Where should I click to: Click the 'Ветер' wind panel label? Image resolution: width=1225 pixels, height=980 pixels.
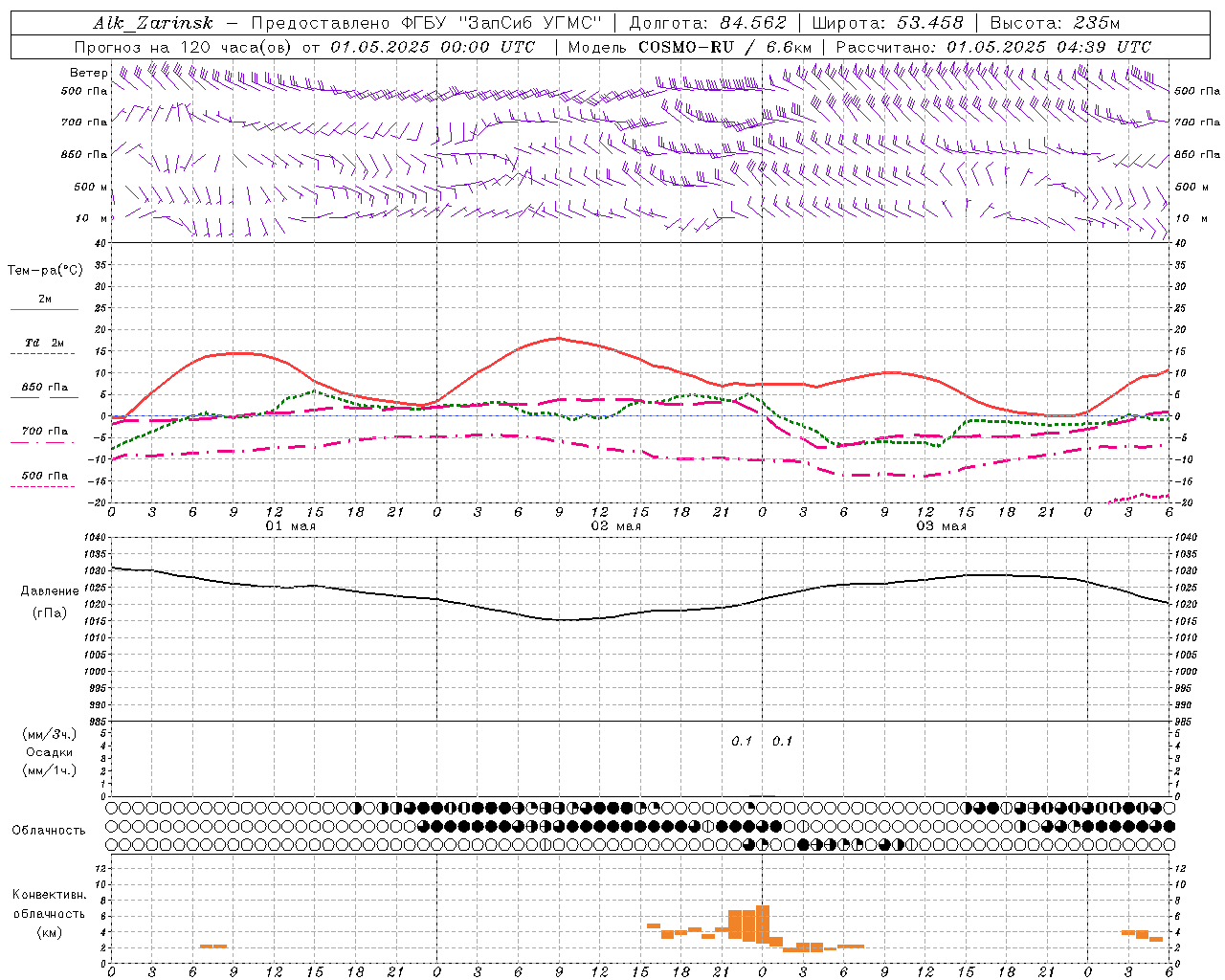(89, 73)
